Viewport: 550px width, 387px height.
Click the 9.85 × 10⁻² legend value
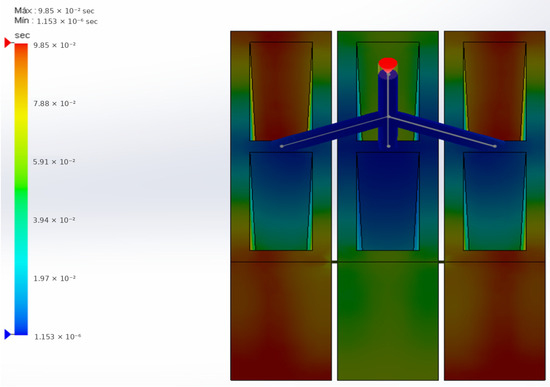coord(54,45)
